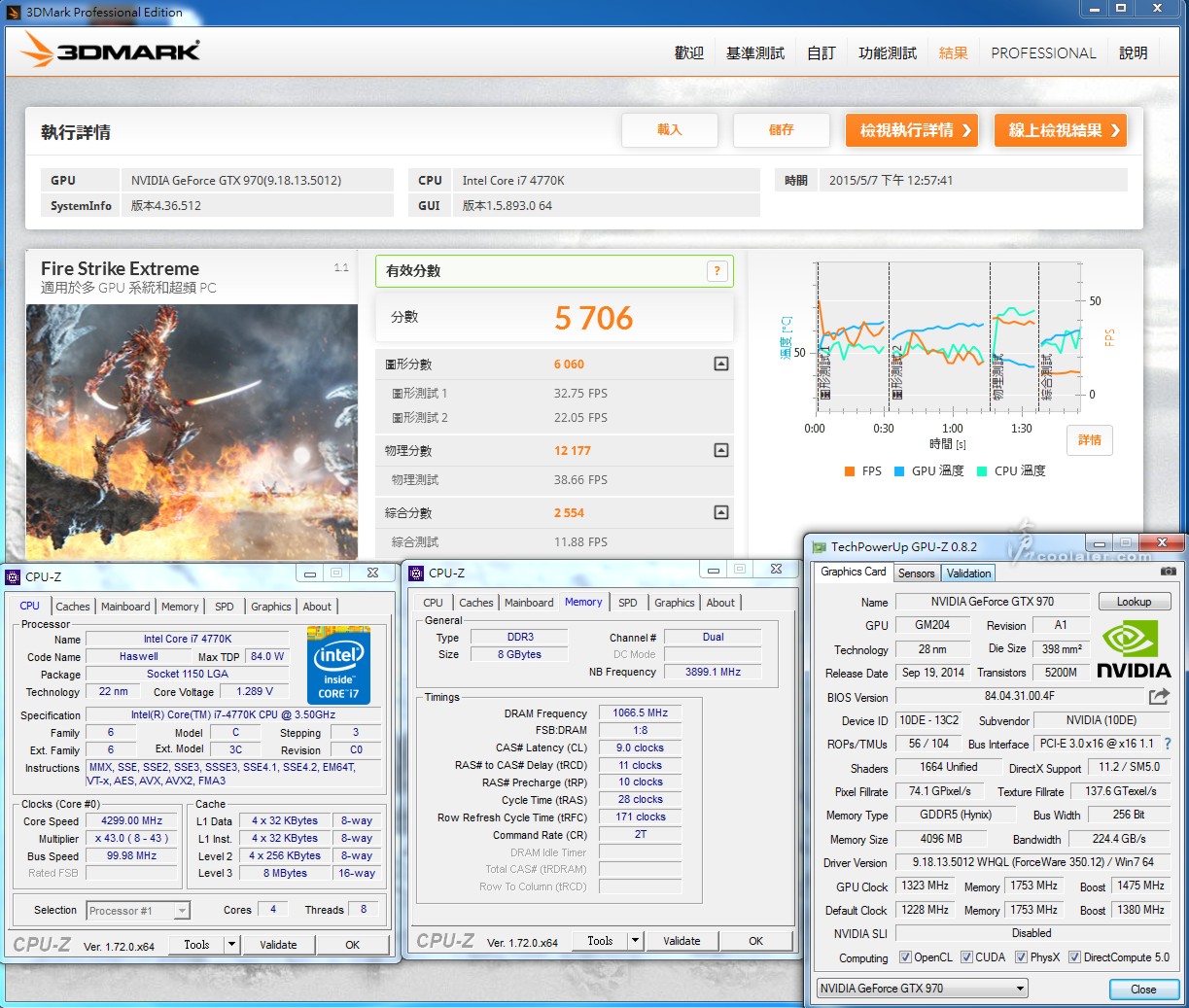Viewport: 1189px width, 1008px height.
Task: Click the 檢視執行詳情 button
Action: point(912,129)
